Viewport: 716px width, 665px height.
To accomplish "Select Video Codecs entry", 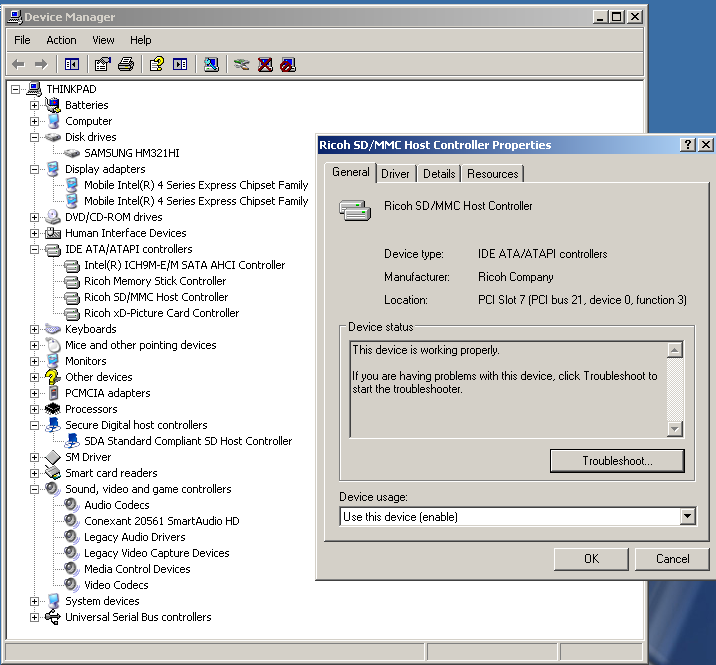I will pos(116,585).
